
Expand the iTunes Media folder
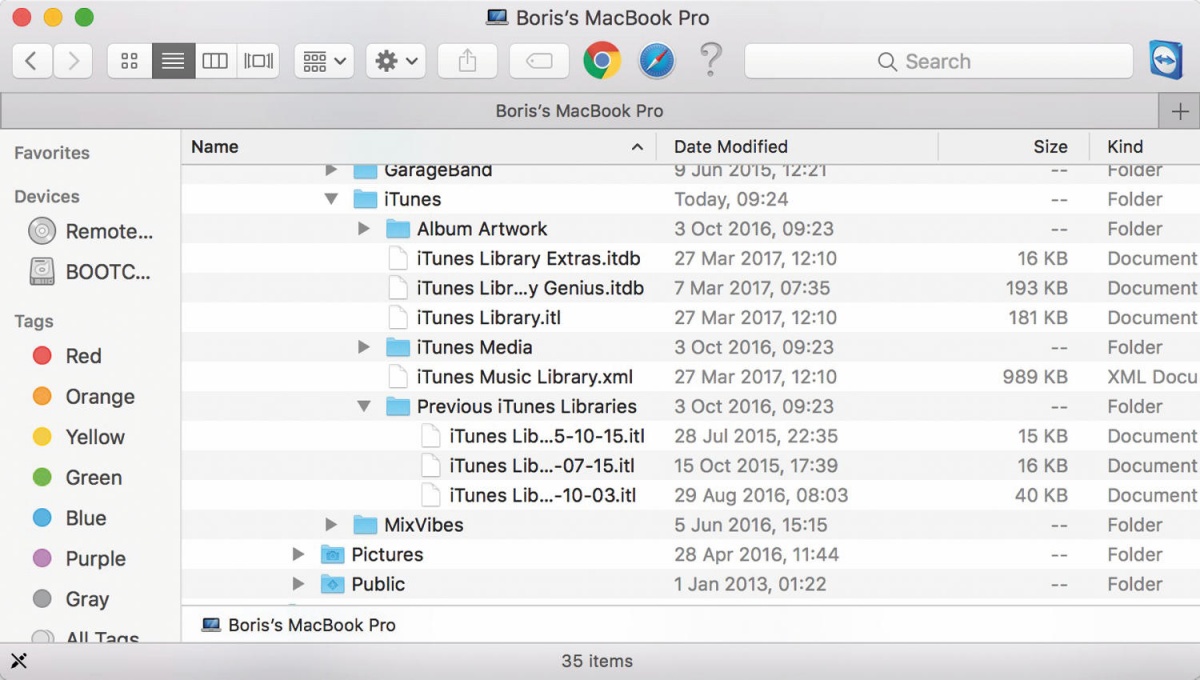[x=364, y=347]
